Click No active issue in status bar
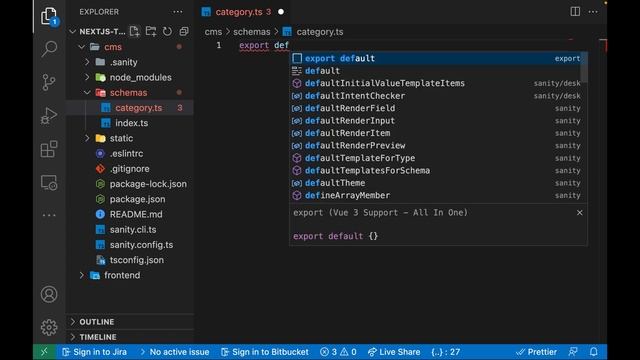 (175, 352)
